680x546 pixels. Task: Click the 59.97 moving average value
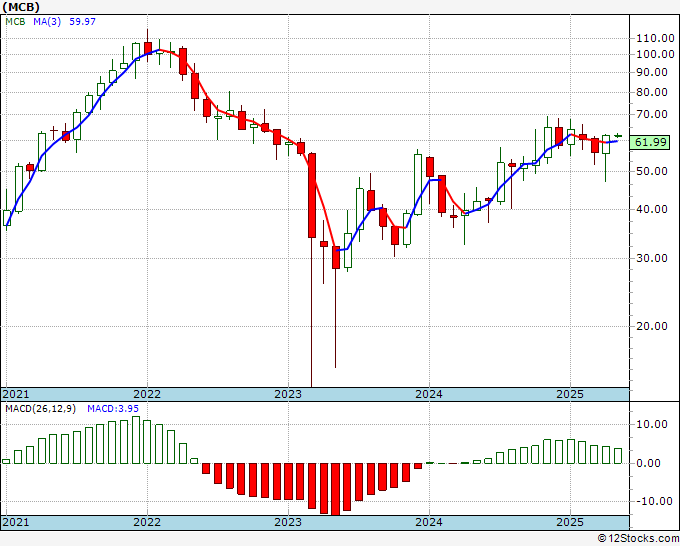pyautogui.click(x=82, y=22)
